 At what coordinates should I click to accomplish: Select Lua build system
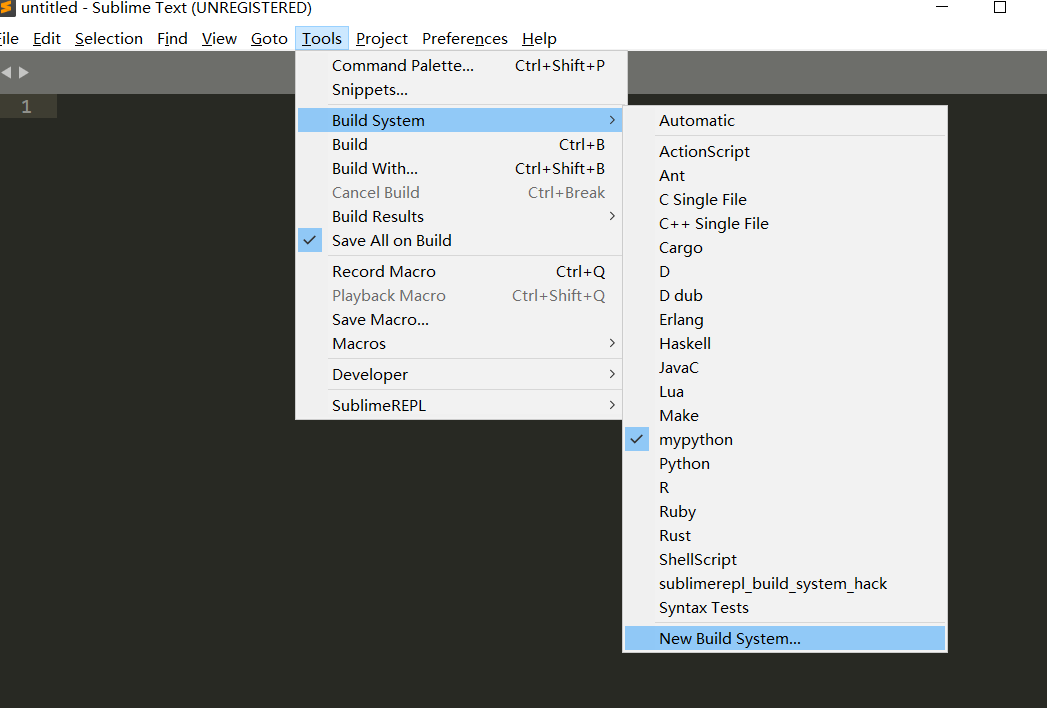click(785, 391)
